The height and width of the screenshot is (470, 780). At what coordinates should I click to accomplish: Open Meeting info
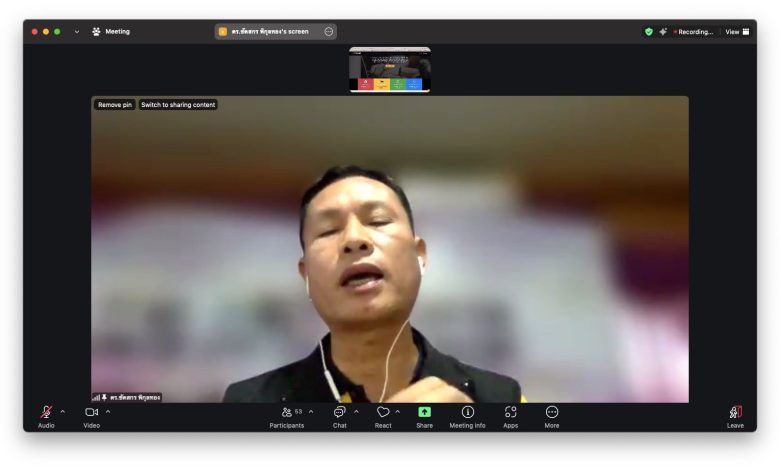(x=467, y=412)
